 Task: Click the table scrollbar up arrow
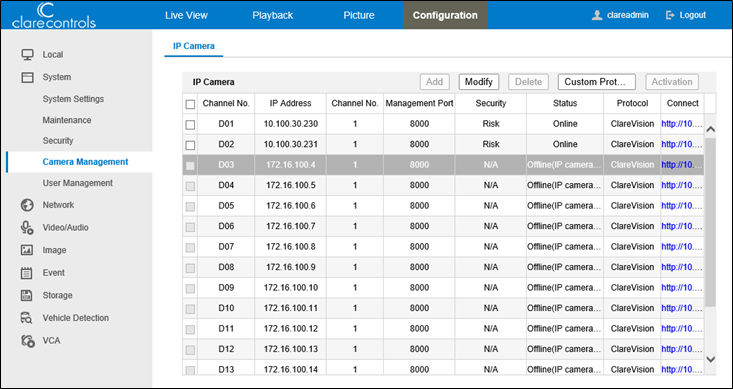click(710, 129)
